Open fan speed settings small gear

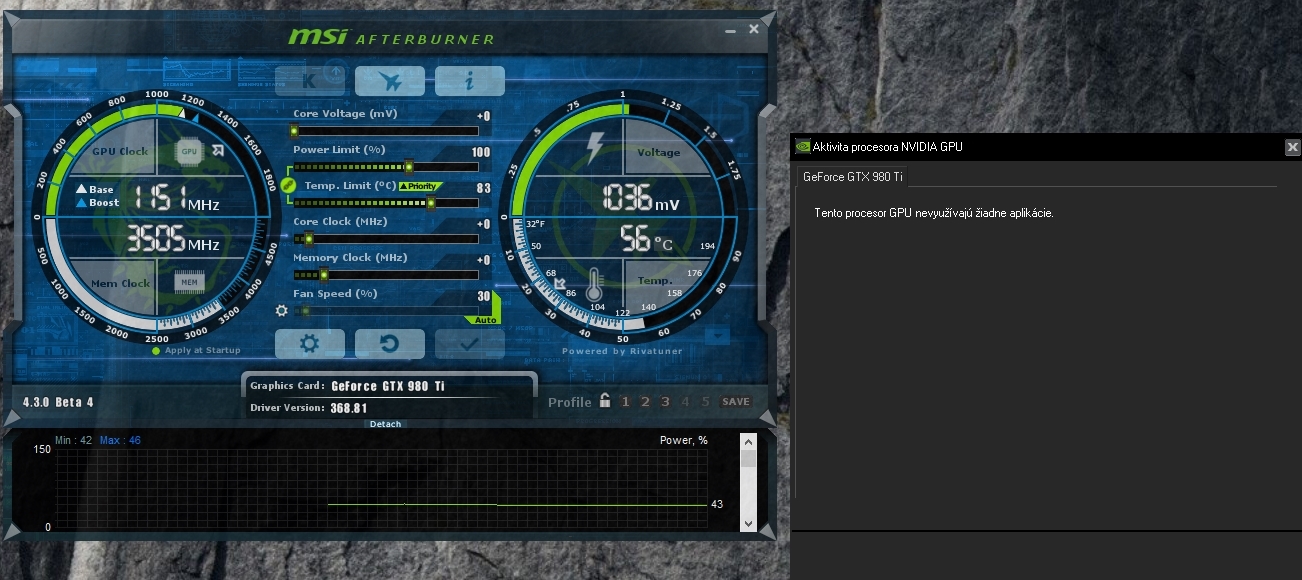[282, 311]
